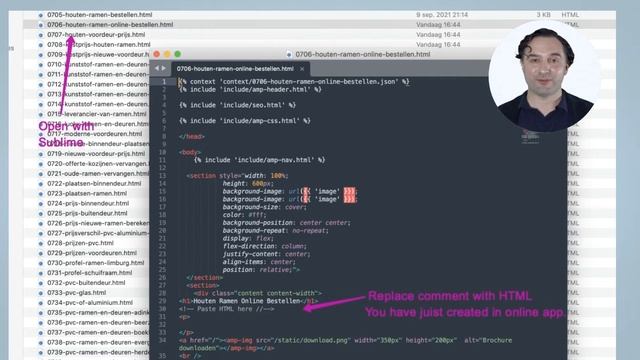
Task: Click line number 30 in editor gutter
Action: [162, 309]
